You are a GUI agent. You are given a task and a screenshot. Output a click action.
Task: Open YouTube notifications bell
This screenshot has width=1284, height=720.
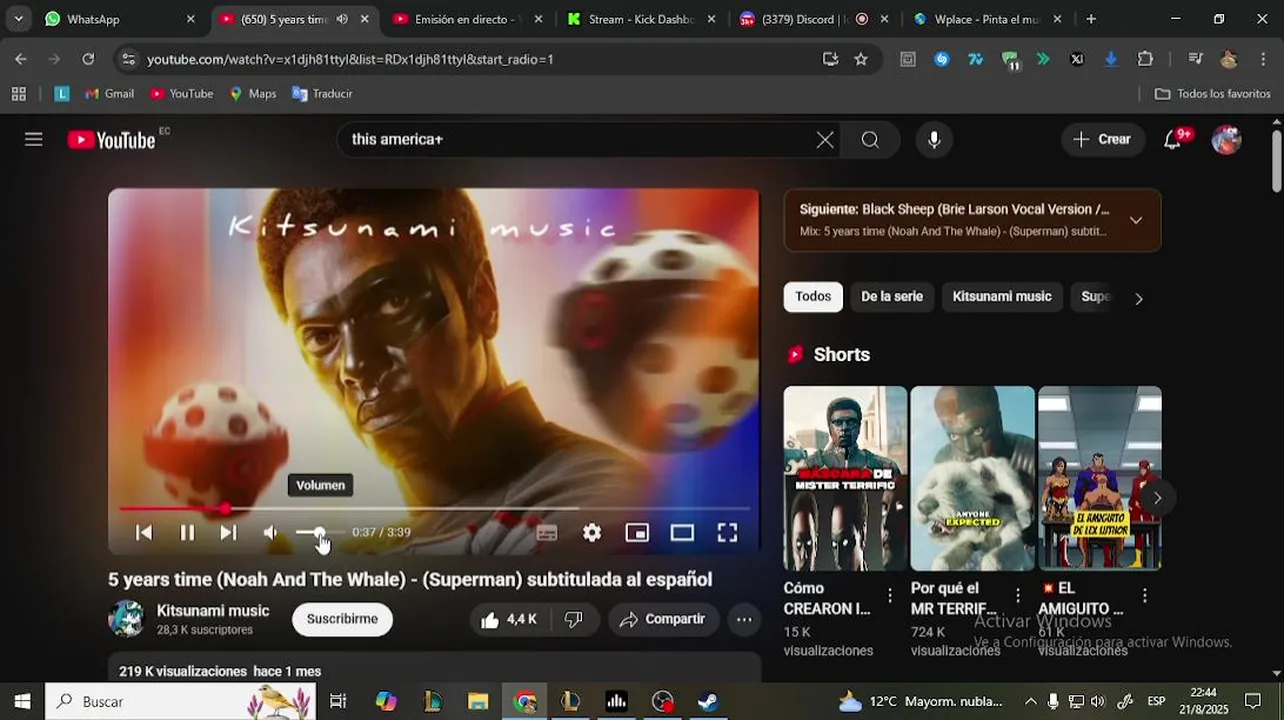1173,140
